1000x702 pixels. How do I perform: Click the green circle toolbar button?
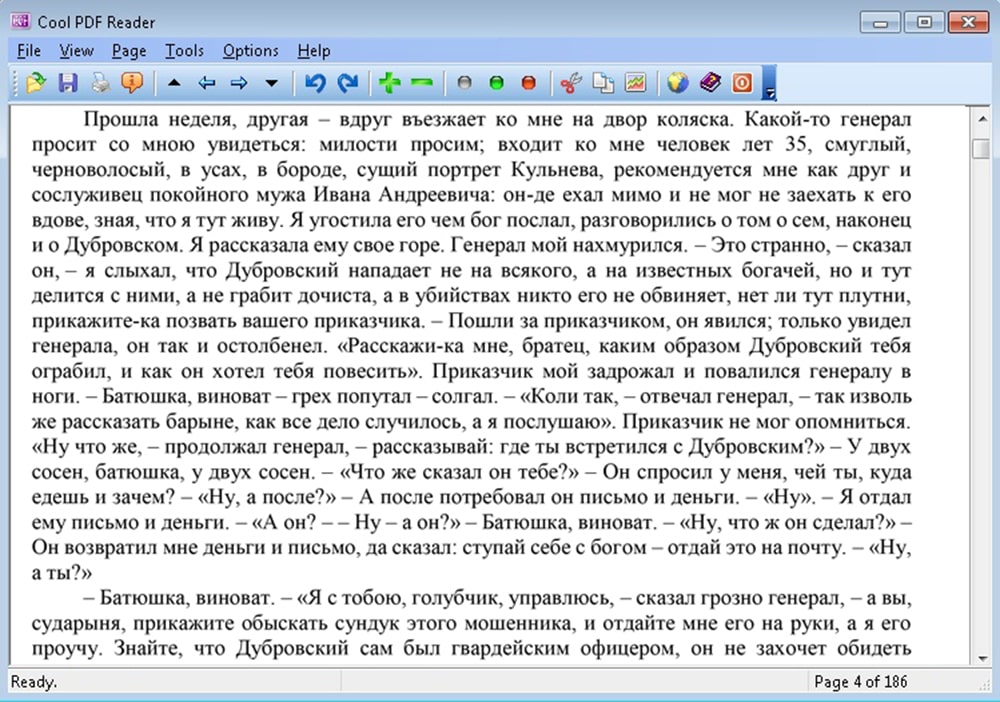pos(496,84)
